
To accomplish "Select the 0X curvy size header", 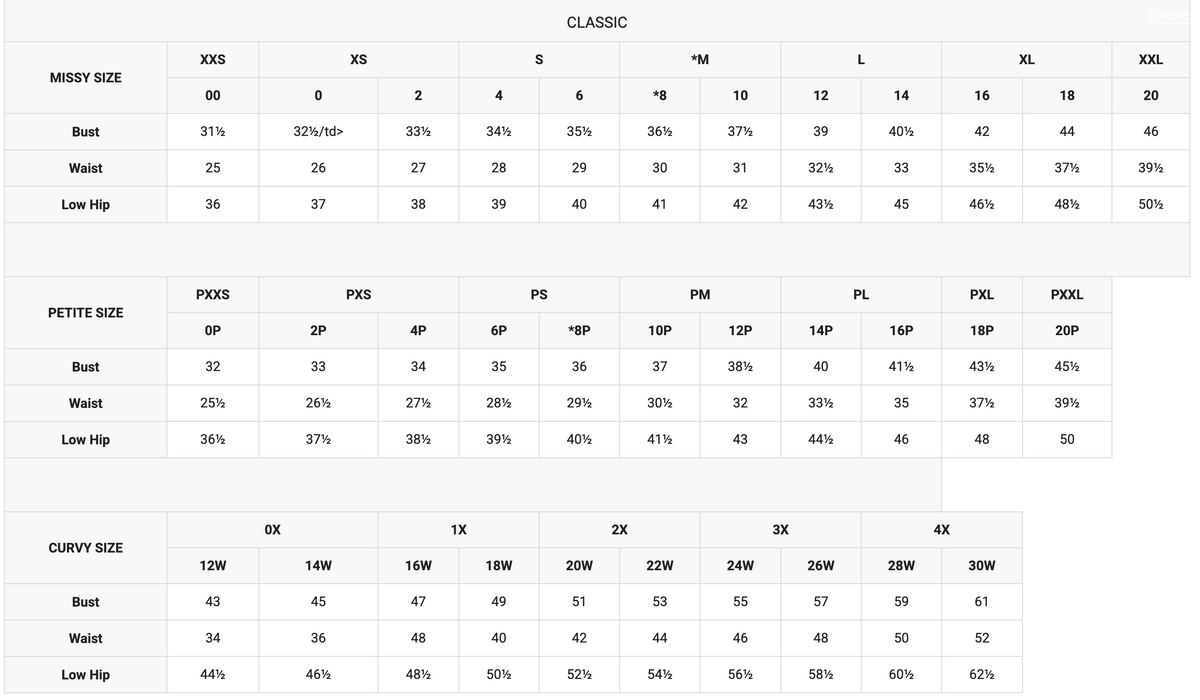I will 273,529.
